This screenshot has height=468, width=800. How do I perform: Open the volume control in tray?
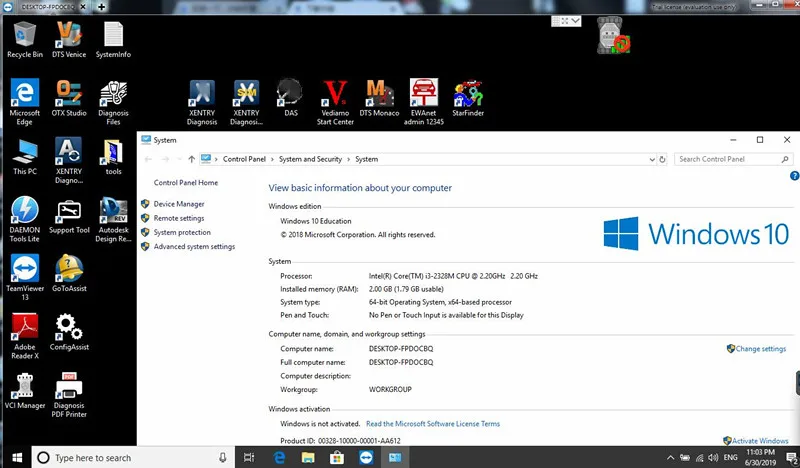[x=714, y=457]
